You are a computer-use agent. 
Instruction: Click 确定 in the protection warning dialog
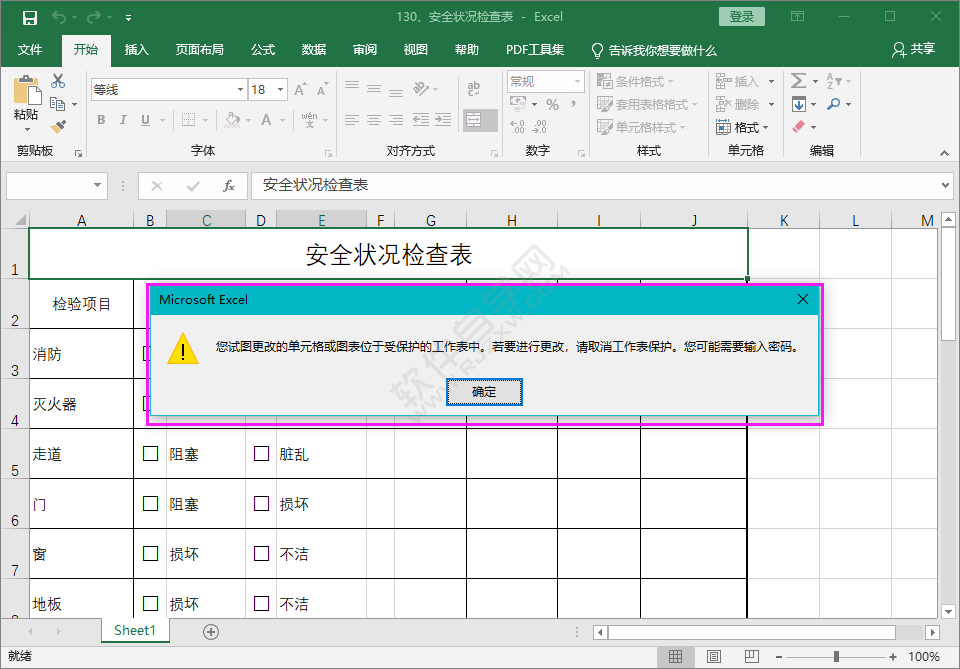[x=484, y=391]
